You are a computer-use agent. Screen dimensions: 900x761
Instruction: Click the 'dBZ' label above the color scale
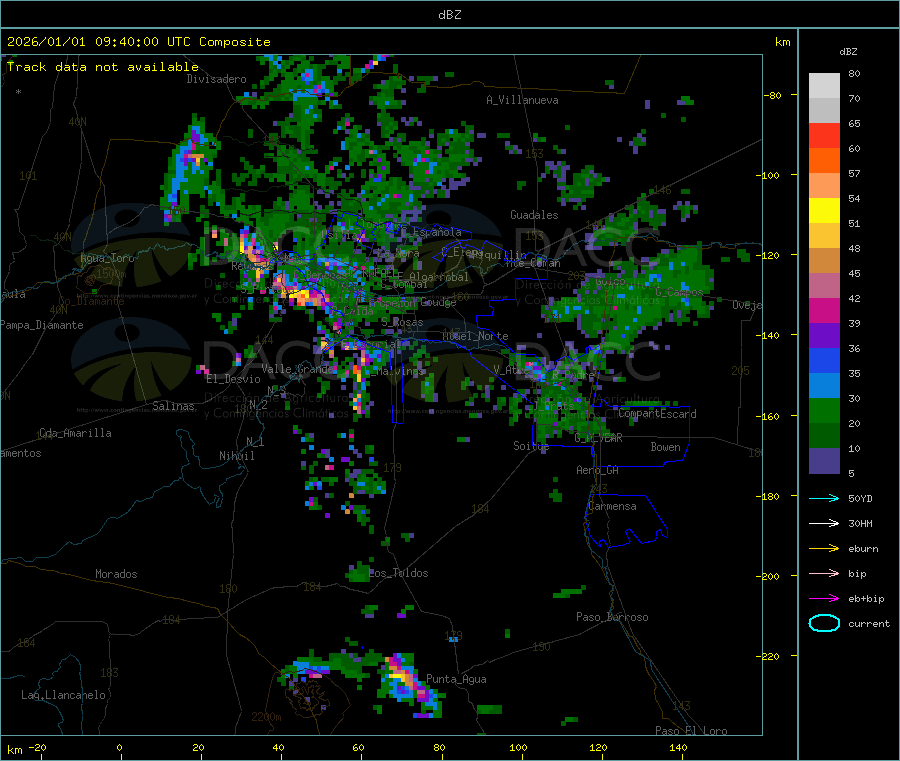pyautogui.click(x=848, y=52)
